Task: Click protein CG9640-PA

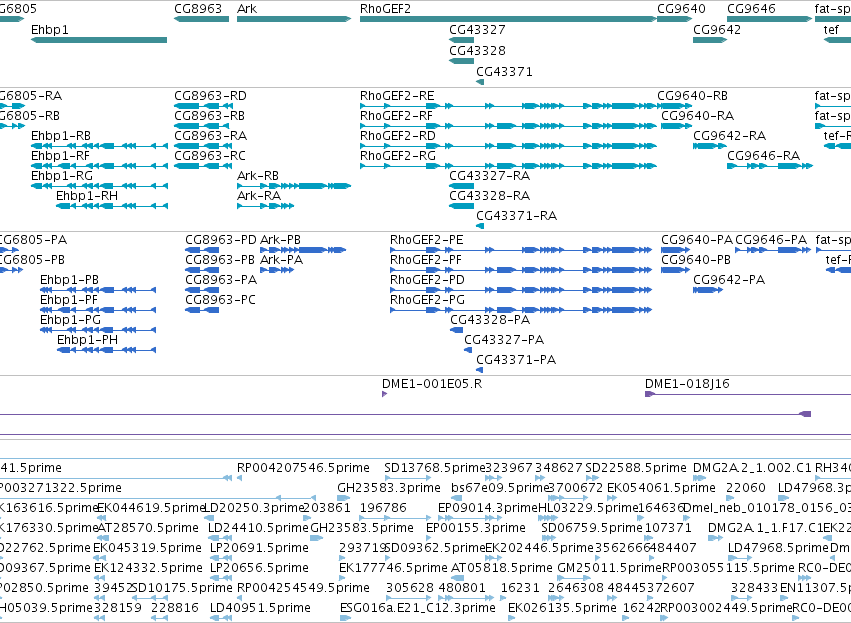Action: click(x=675, y=250)
